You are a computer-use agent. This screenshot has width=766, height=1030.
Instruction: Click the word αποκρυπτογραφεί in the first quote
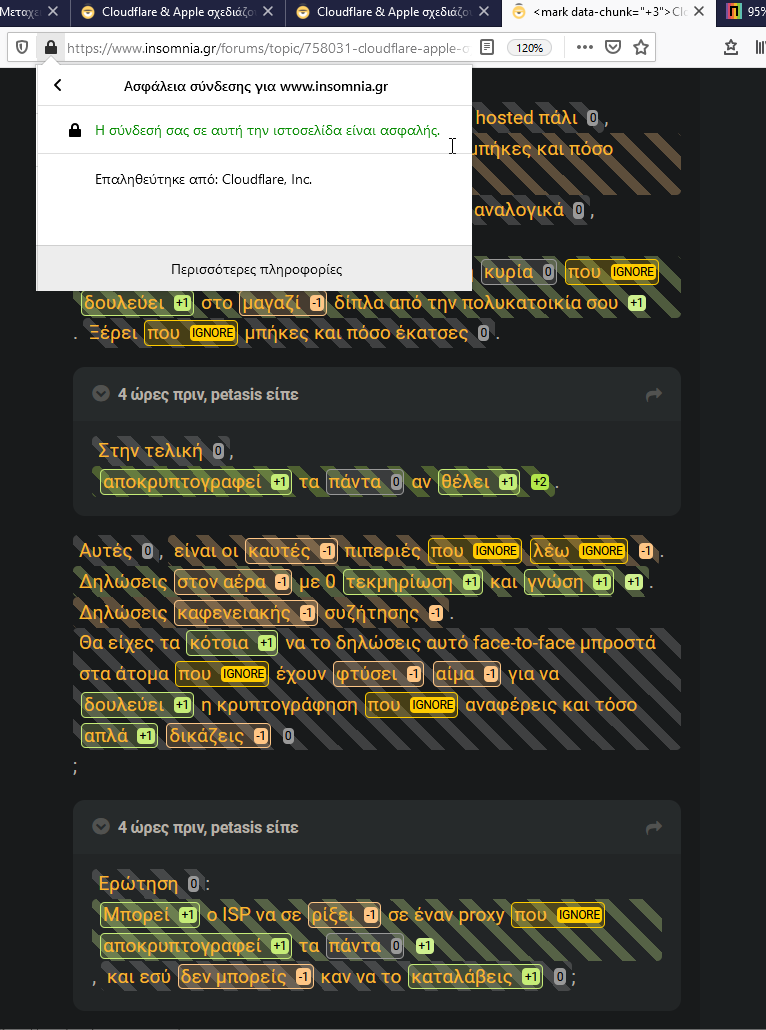point(182,482)
